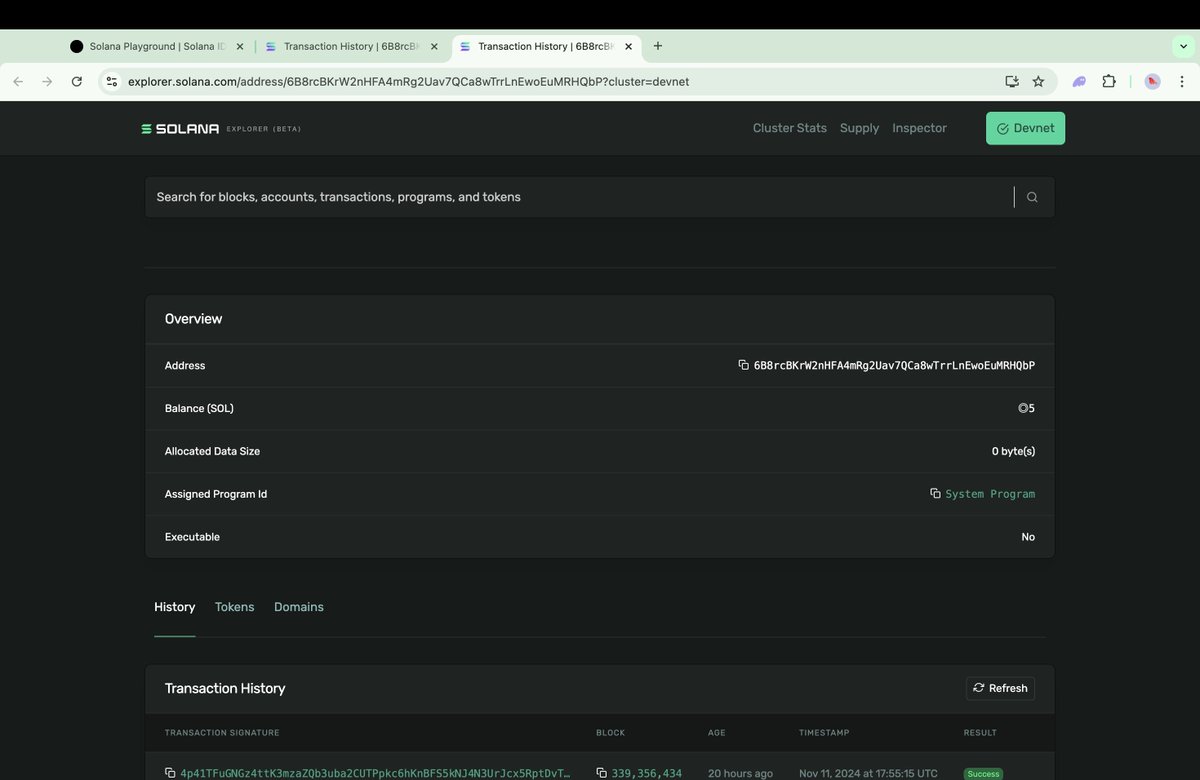Click the search magnifier icon
This screenshot has height=780, width=1200.
pos(1032,197)
